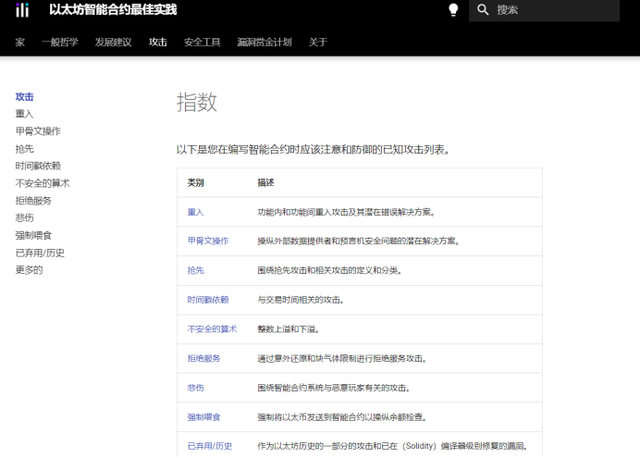Click description 强制将以太币发送到智能合约以操纵余额检查。
Image resolution: width=640 pixels, height=458 pixels.
point(342,417)
